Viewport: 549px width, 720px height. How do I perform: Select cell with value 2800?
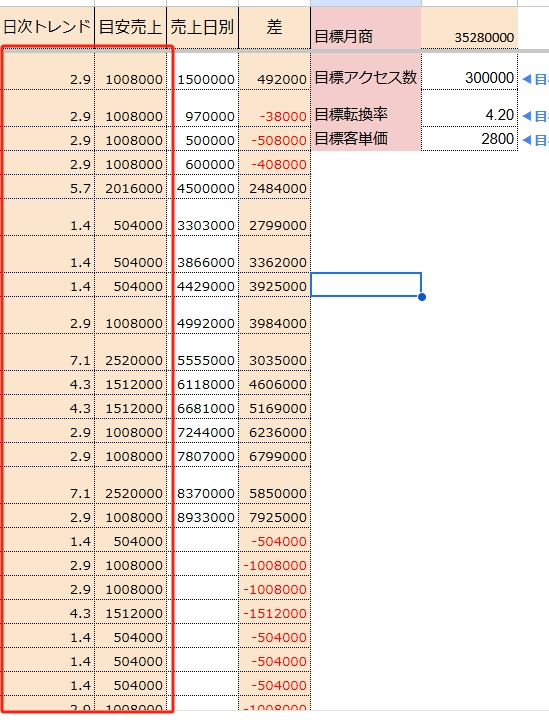[469, 139]
